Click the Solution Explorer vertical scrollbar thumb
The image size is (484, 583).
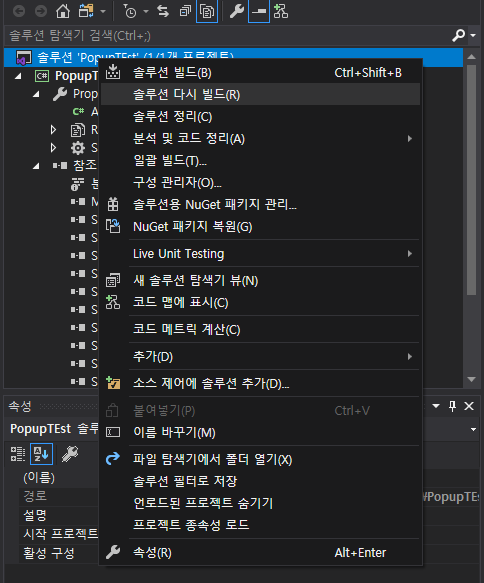471,180
